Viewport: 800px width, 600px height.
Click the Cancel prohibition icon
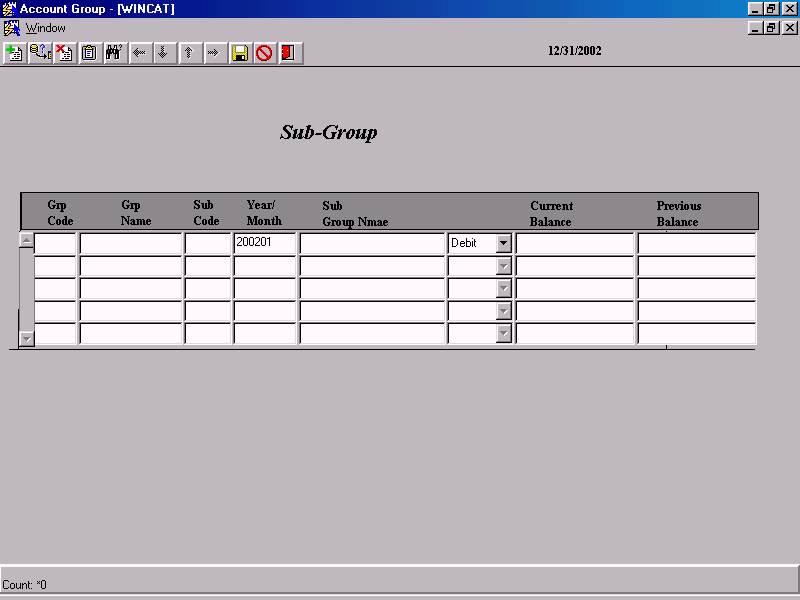point(265,53)
